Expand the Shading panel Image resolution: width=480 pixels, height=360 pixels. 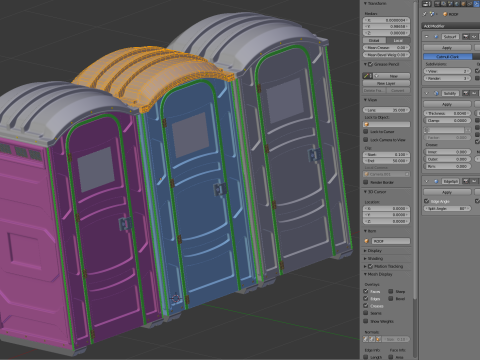coord(365,258)
